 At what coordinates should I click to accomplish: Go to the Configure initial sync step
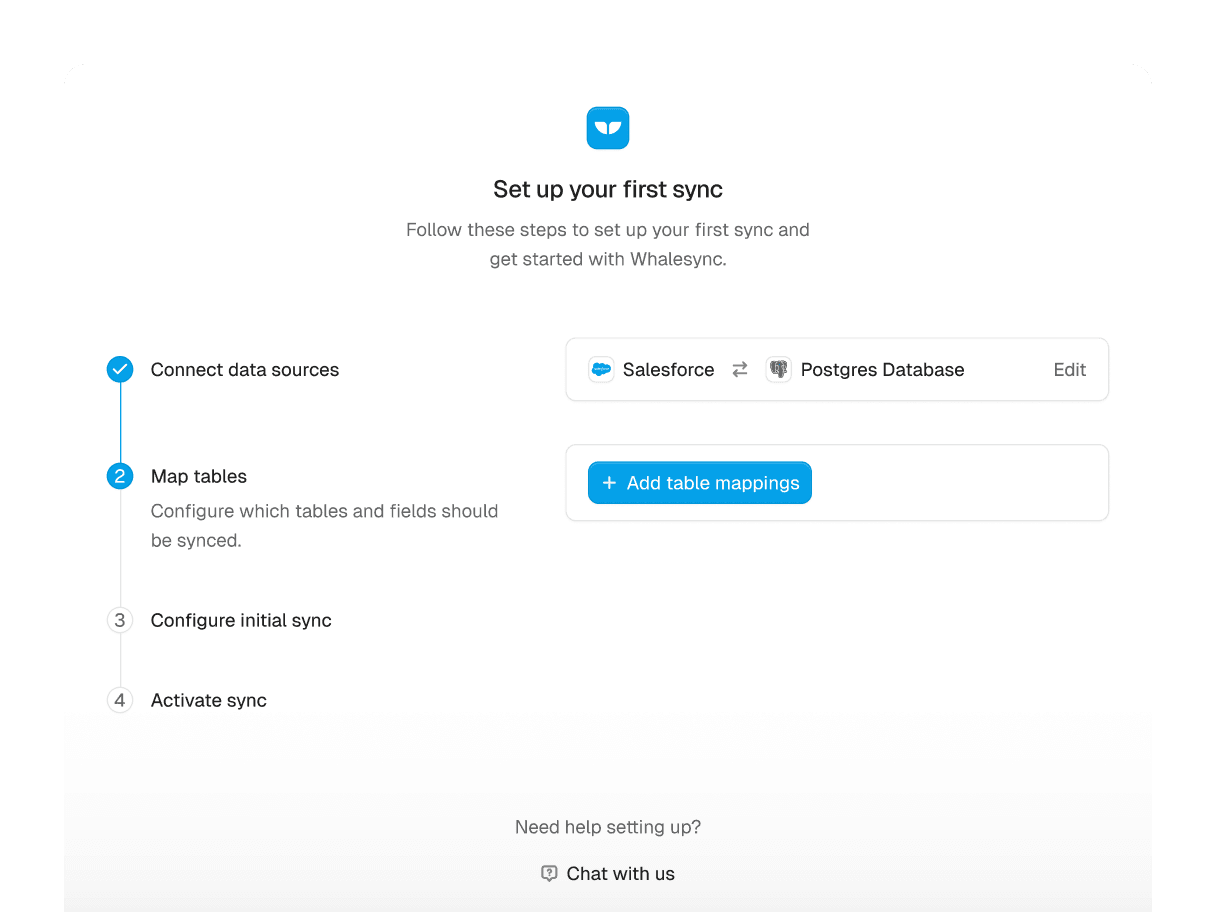point(241,621)
